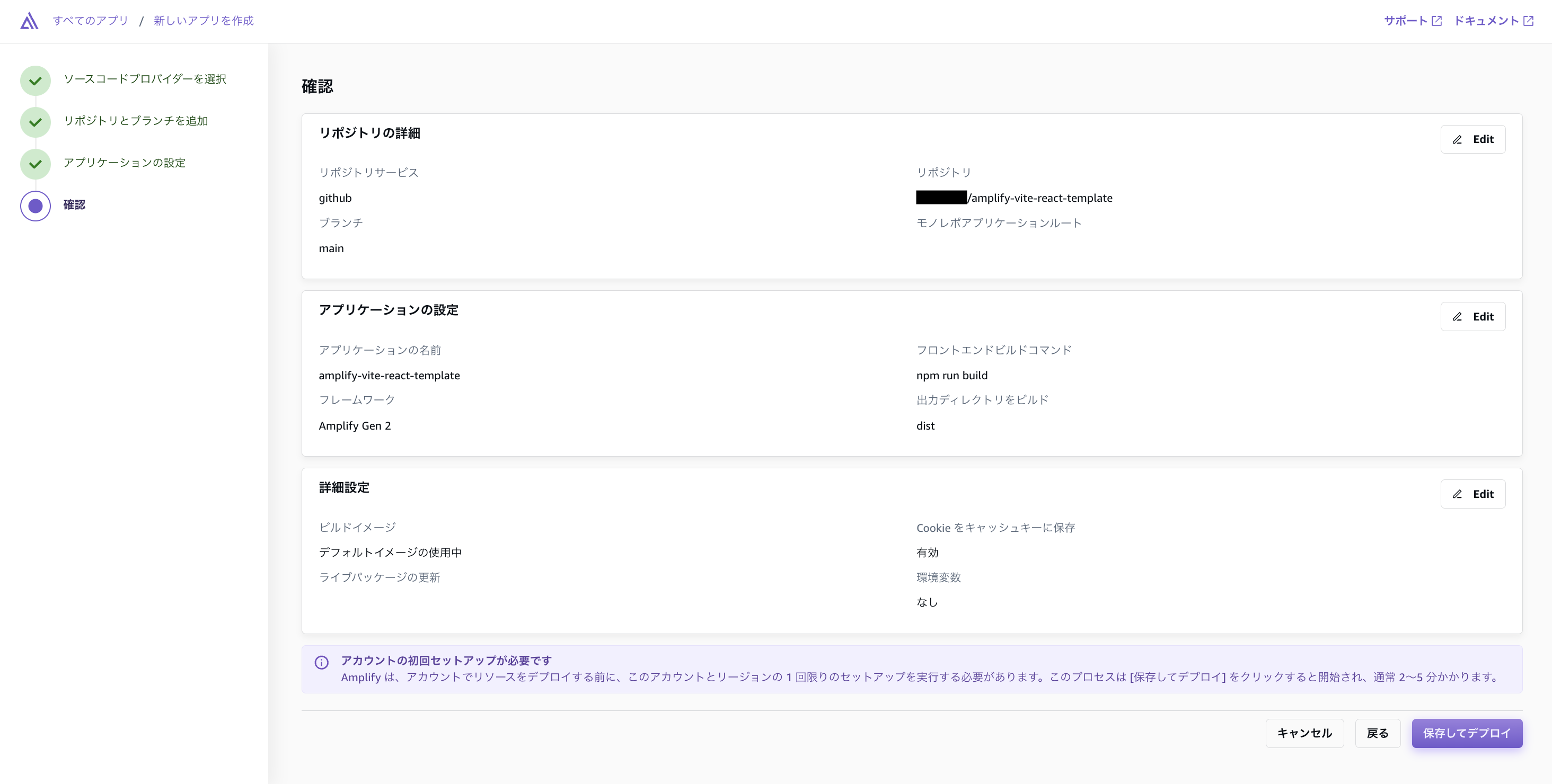
Task: Click 保存してデプロイ to deploy the app
Action: (x=1467, y=733)
